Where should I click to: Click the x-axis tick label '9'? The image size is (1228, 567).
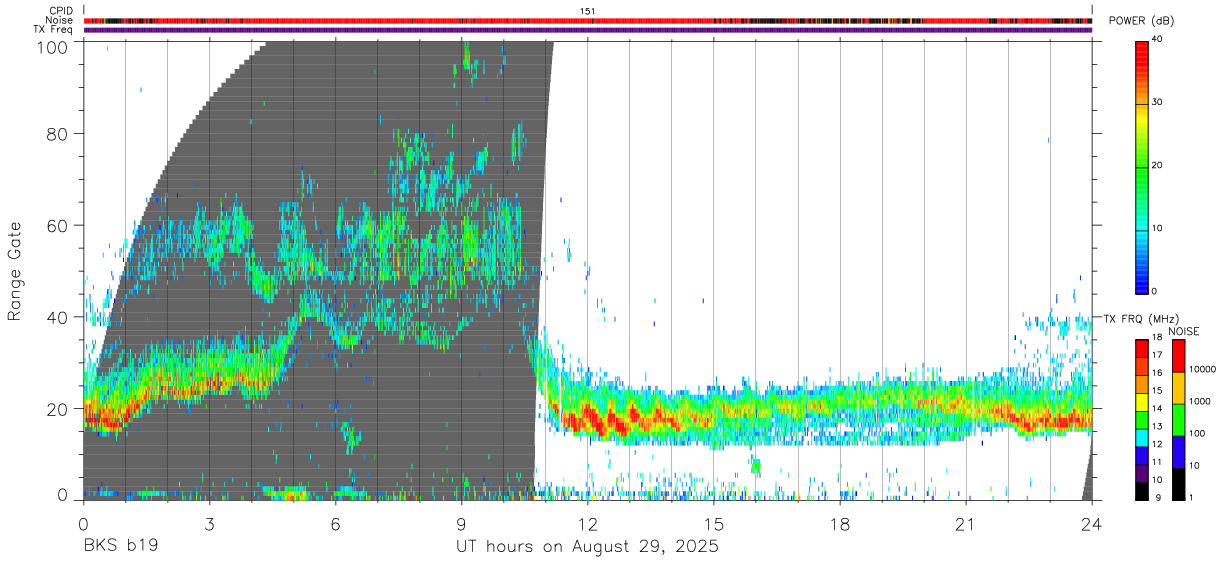click(x=461, y=523)
